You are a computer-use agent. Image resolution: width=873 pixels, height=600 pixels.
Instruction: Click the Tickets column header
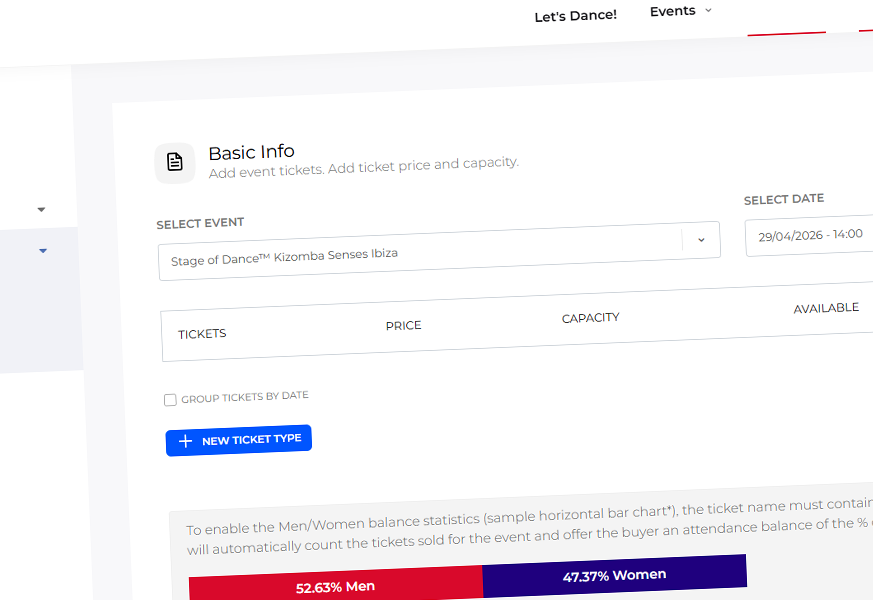click(202, 334)
